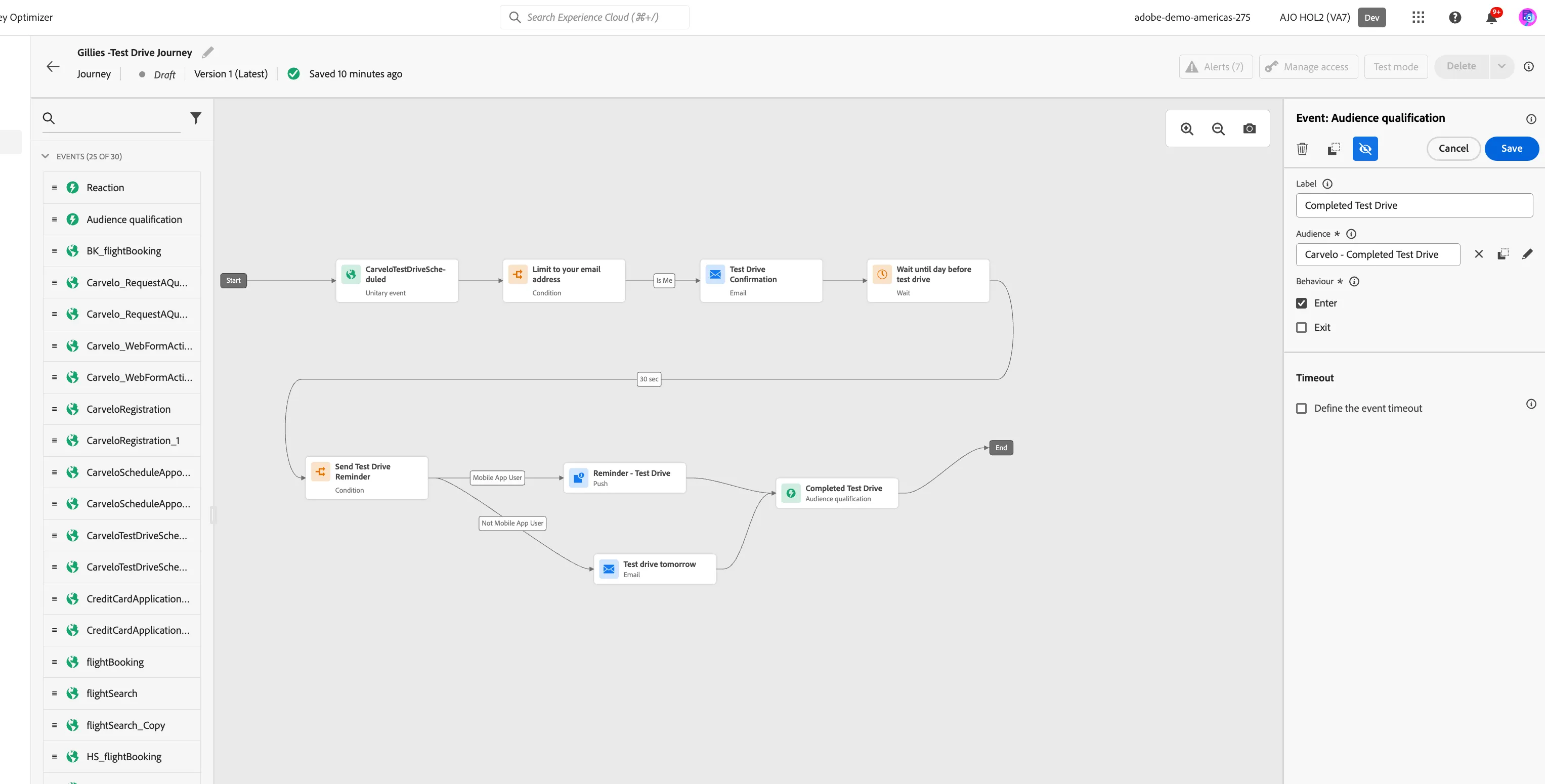1545x784 pixels.
Task: Duplicate the activity with copy icon in panel toolbar
Action: [x=1334, y=149]
